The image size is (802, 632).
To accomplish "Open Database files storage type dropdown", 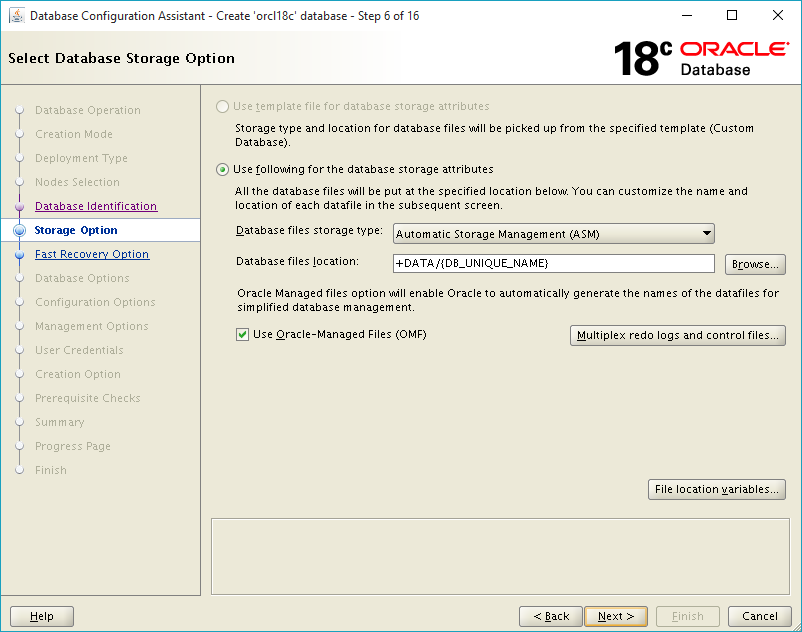I will pyautogui.click(x=553, y=234).
